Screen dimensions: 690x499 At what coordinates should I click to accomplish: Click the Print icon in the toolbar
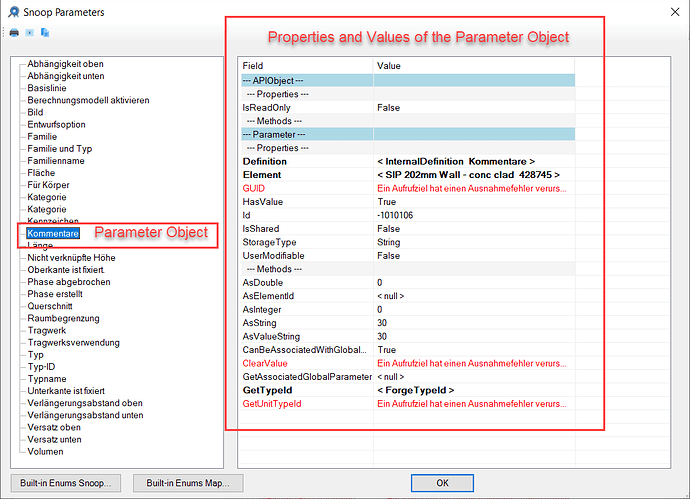click(14, 33)
